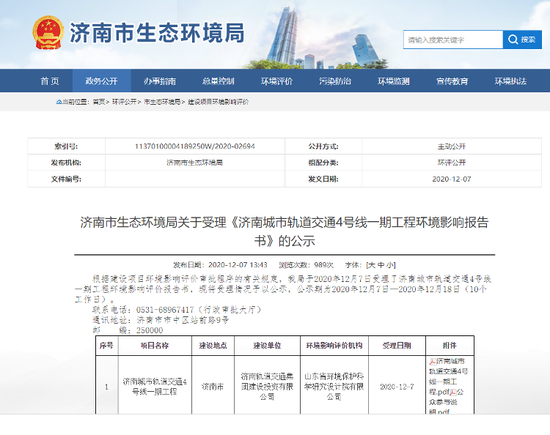Open the 办事指南 navigation tab

[160, 81]
